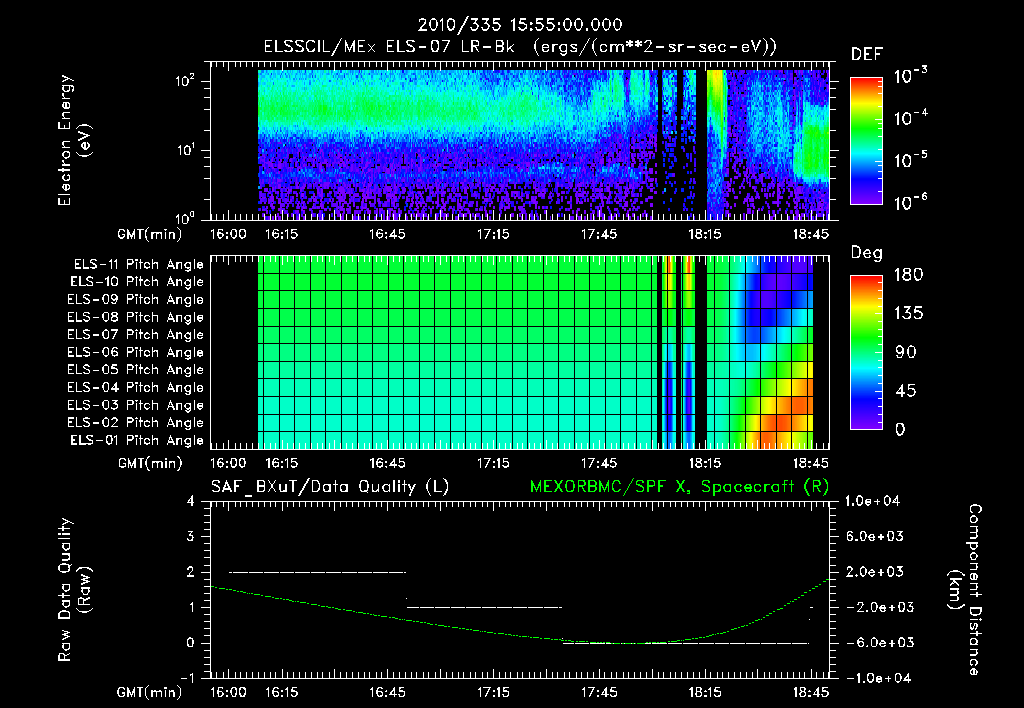Click the SAF_BXuT/Data Quality (L) title

click(330, 487)
